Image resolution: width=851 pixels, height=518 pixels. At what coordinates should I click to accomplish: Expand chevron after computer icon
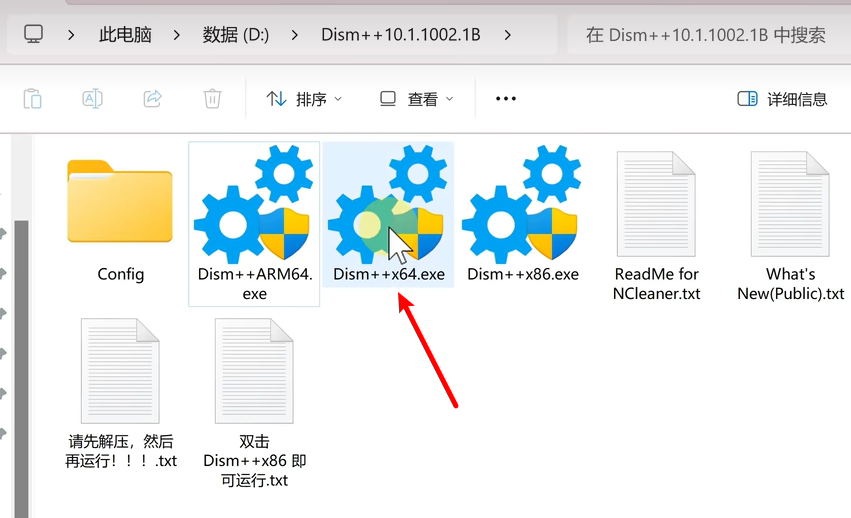[71, 35]
